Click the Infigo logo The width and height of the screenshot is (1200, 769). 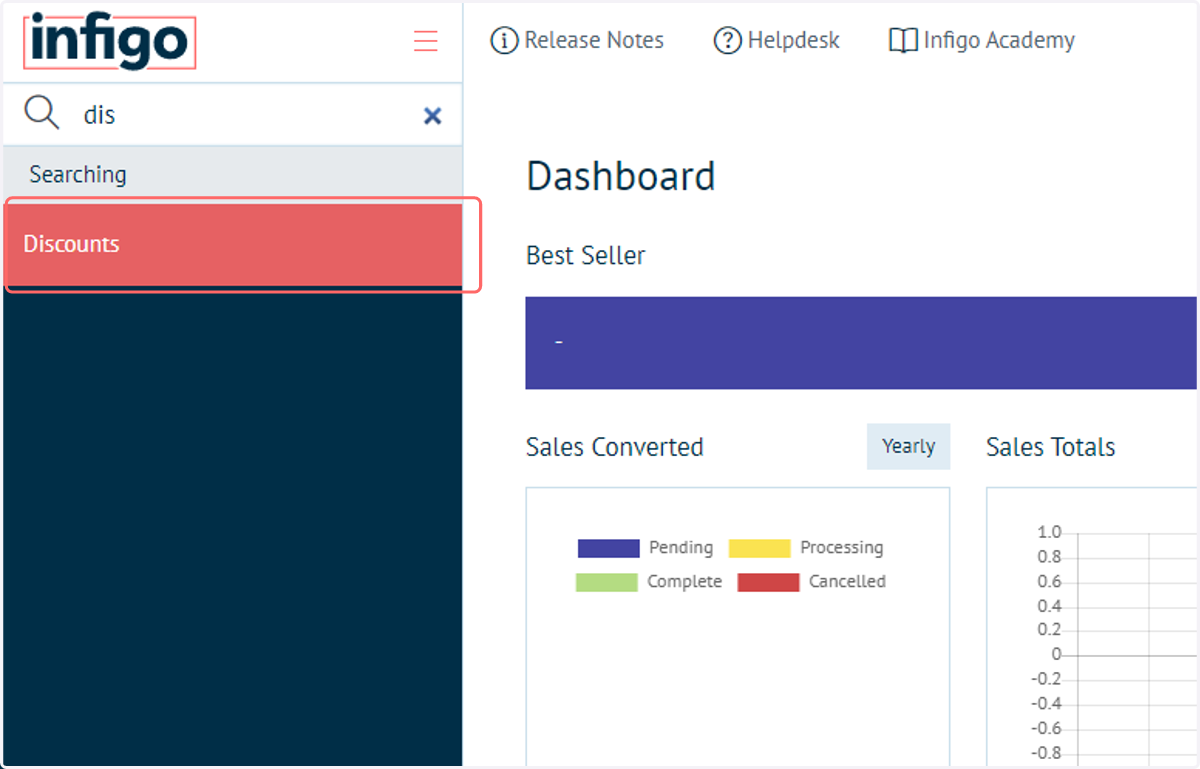[109, 42]
